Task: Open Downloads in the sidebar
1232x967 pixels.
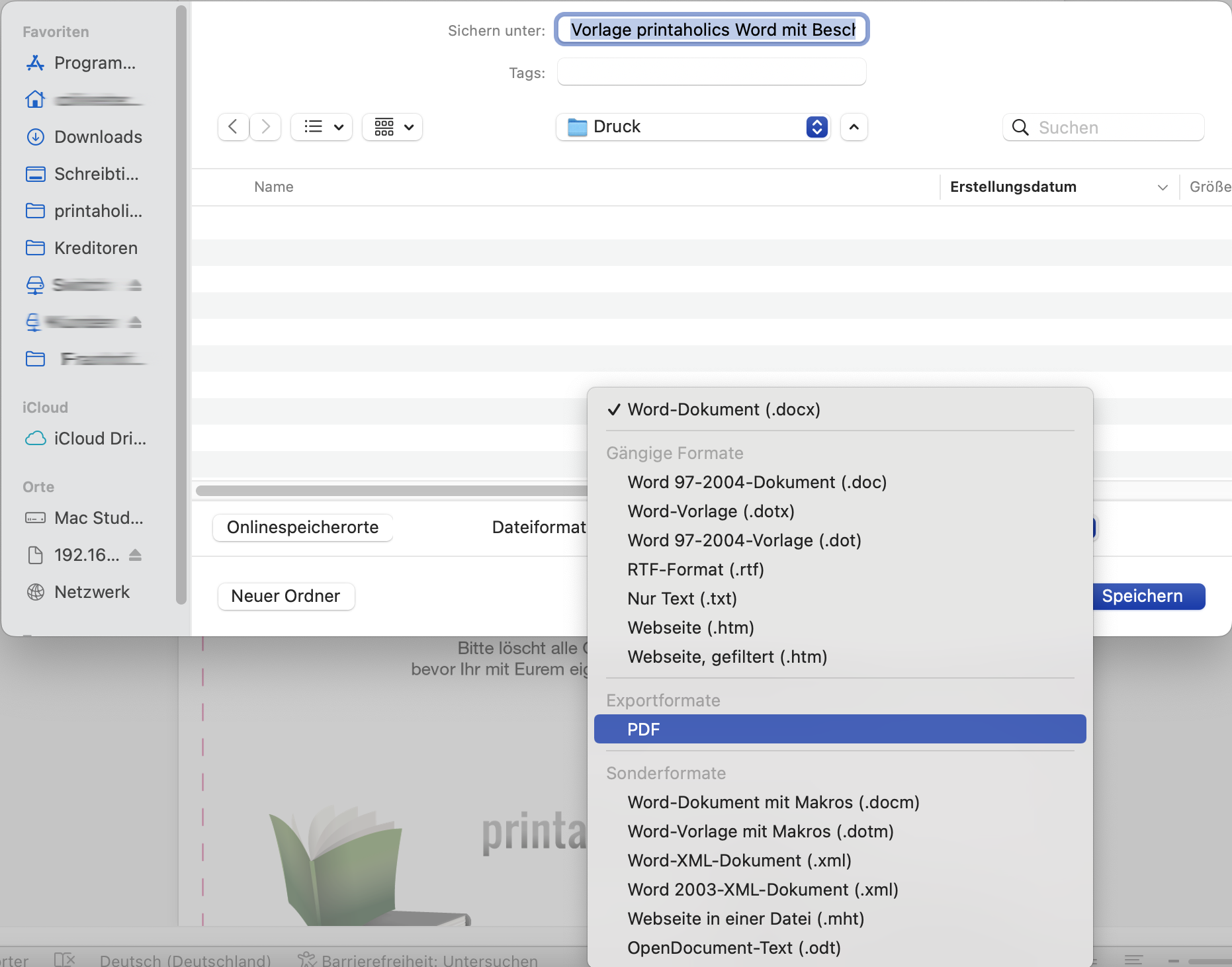Action: pyautogui.click(x=83, y=137)
